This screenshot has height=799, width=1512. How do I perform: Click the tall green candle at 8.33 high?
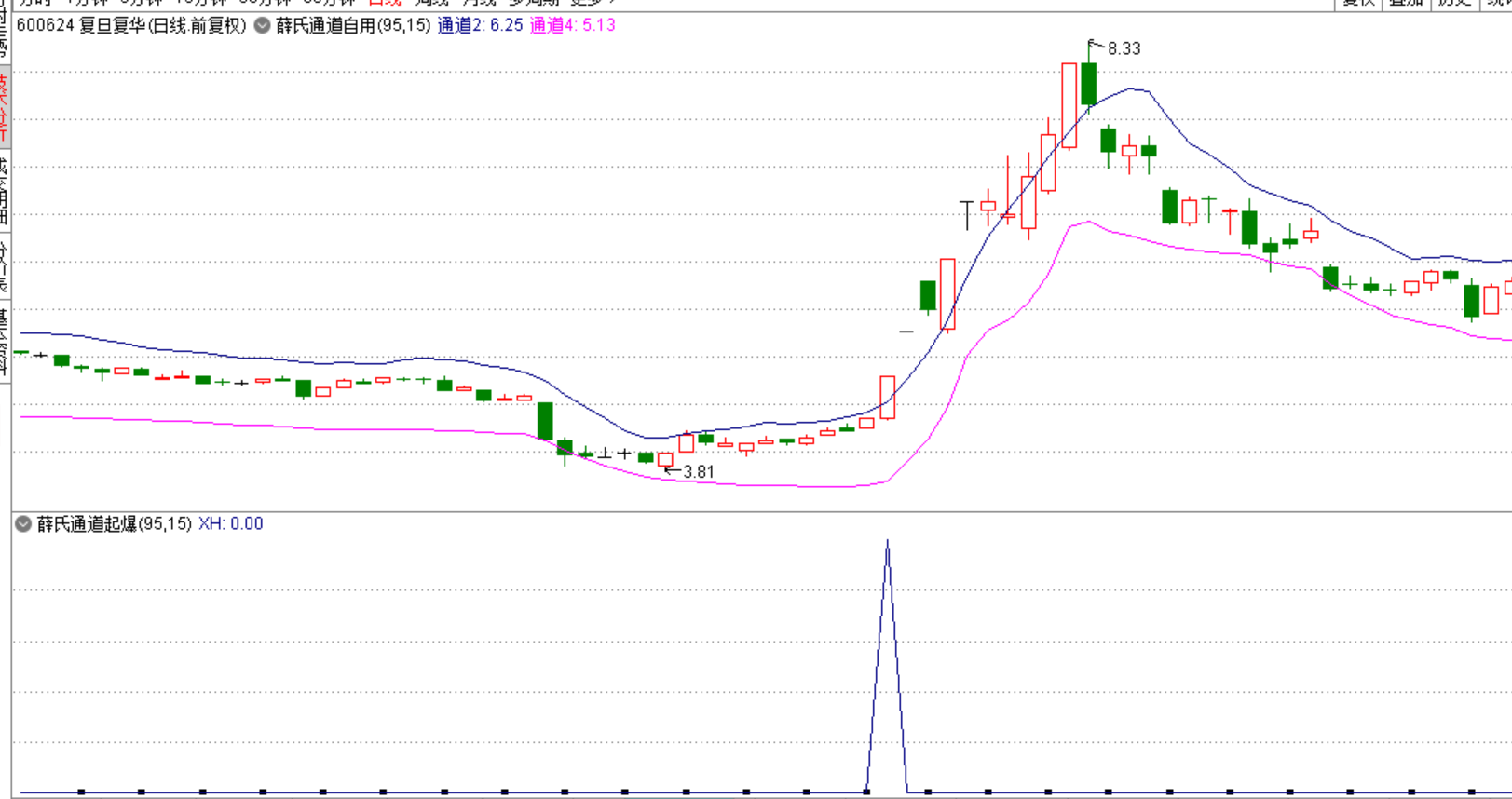pos(1088,84)
